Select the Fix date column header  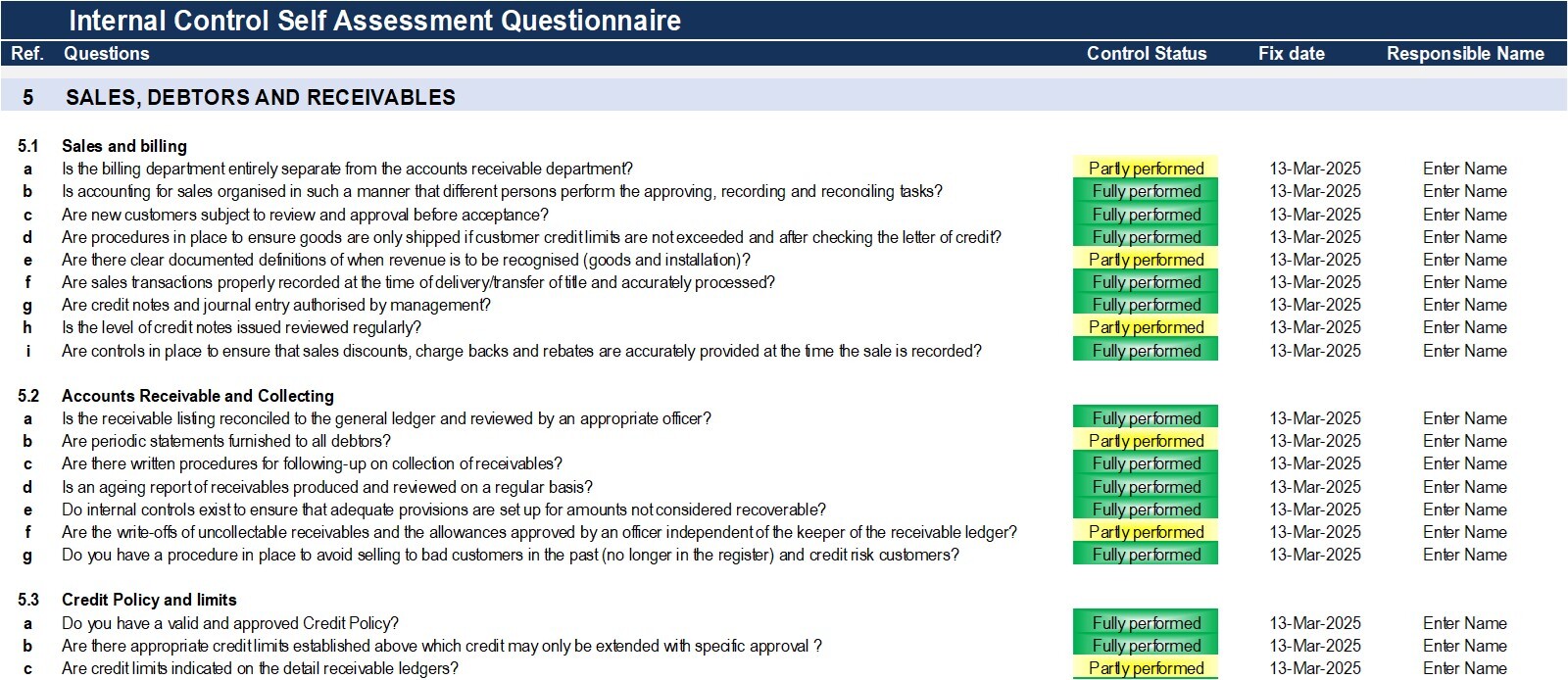coord(1291,54)
